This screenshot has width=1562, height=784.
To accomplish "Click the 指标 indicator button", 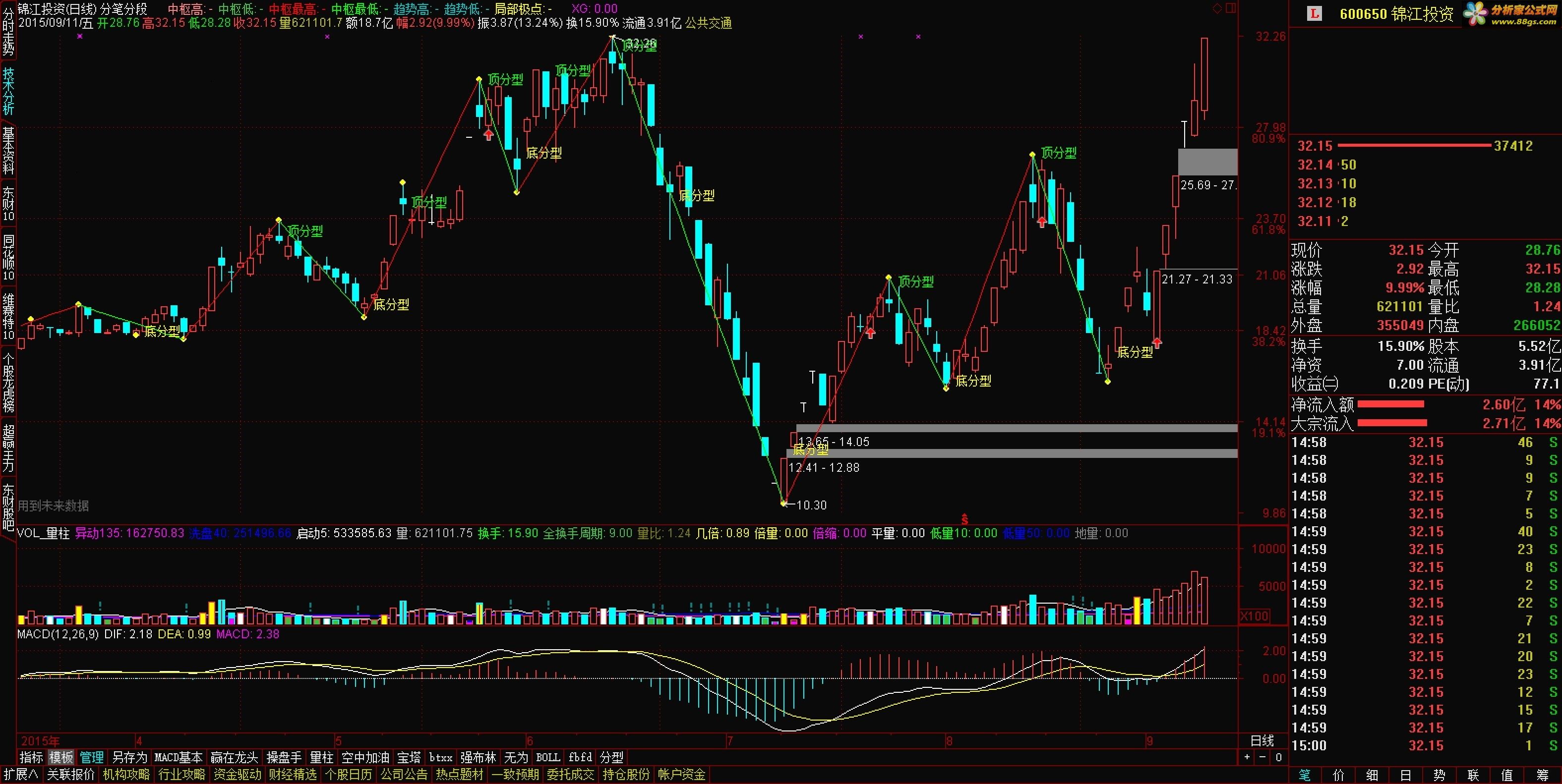I will [32, 757].
